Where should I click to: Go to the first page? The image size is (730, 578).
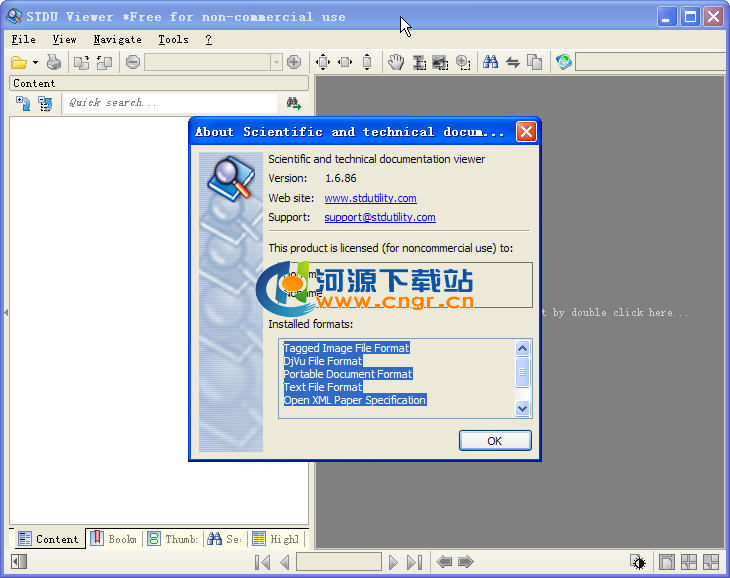click(x=263, y=562)
